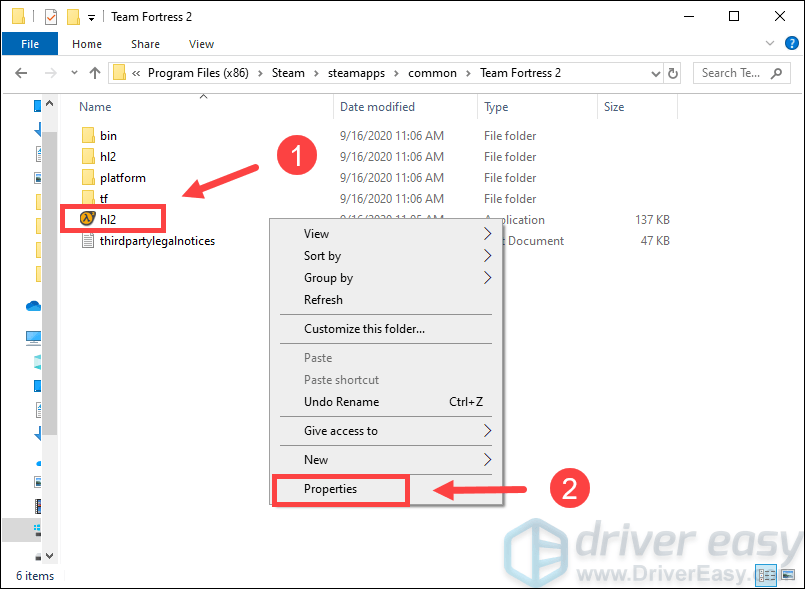Screen dimensions: 805x589
Task: Click This PC monitor icon in navigation pane
Action: (x=33, y=337)
